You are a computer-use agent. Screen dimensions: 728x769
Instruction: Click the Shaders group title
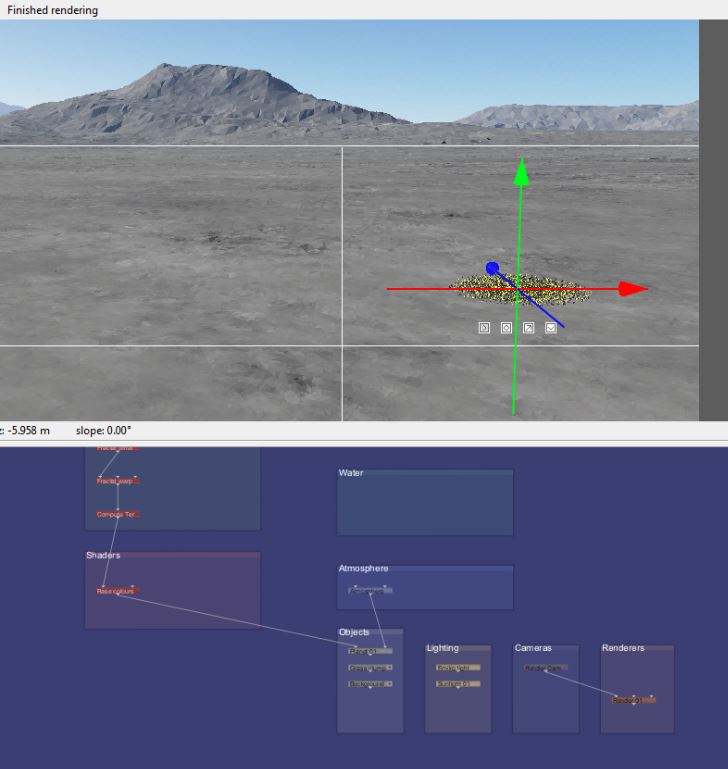(103, 555)
